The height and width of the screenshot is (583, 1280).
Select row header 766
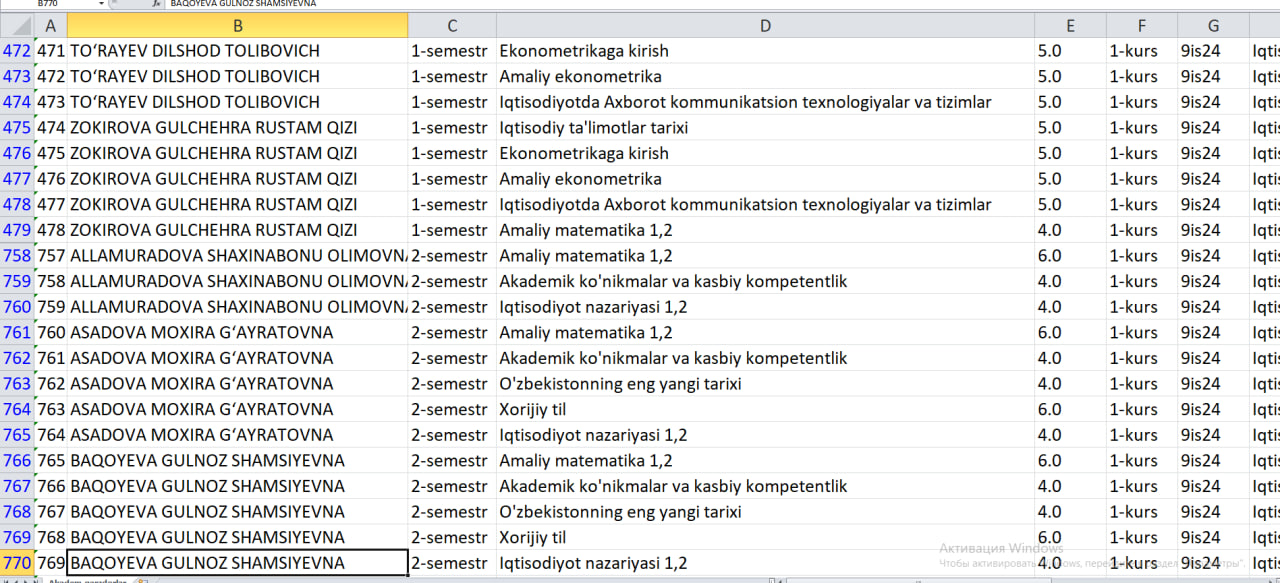coord(16,460)
